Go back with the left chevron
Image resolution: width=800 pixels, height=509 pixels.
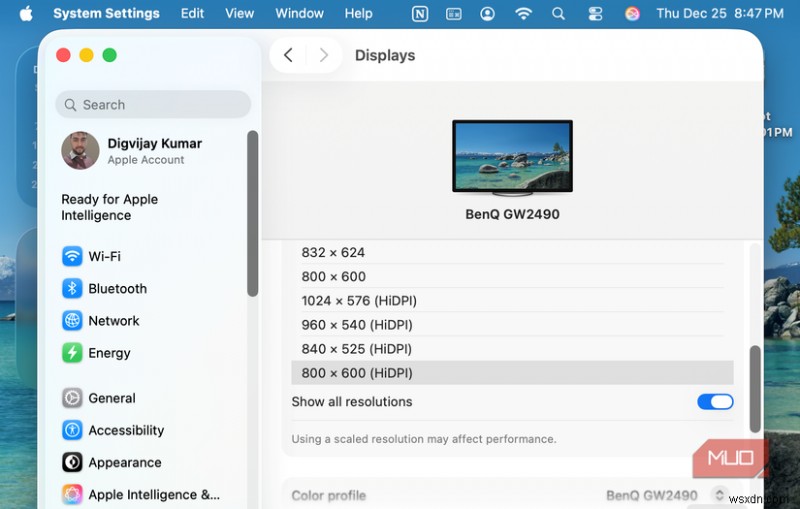click(288, 55)
